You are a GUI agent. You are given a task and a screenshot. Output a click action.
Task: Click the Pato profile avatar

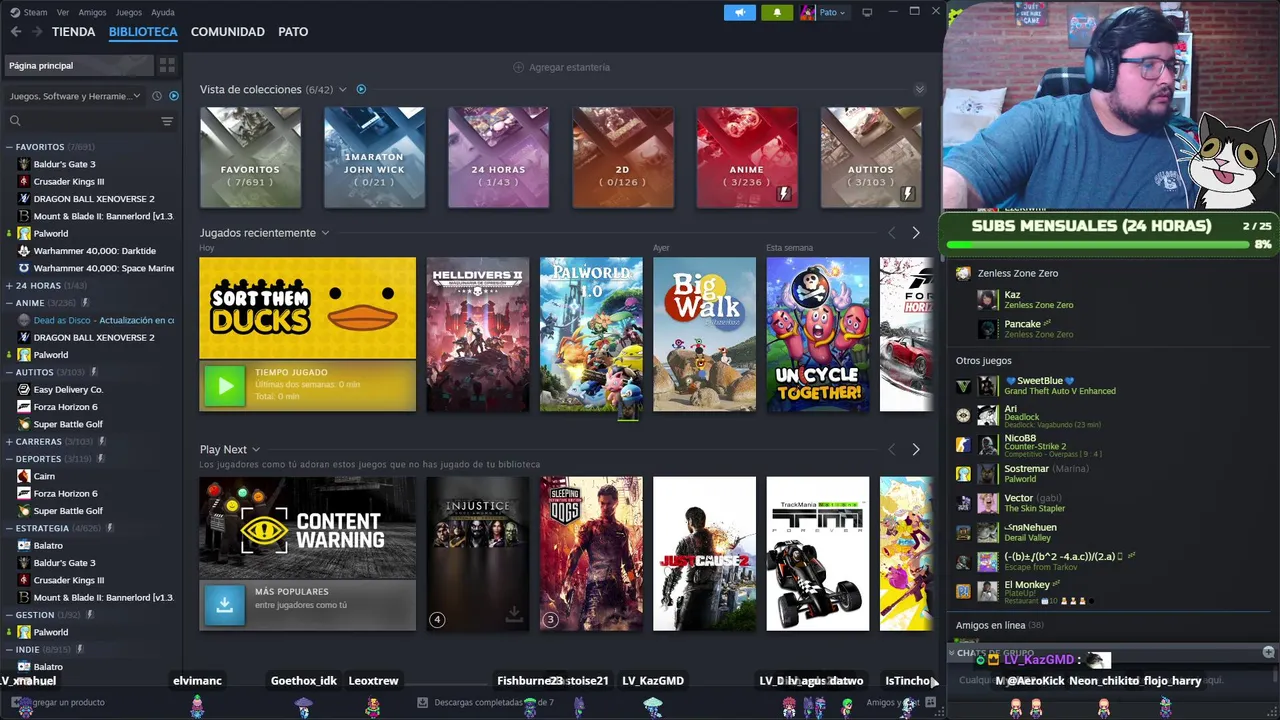point(808,12)
